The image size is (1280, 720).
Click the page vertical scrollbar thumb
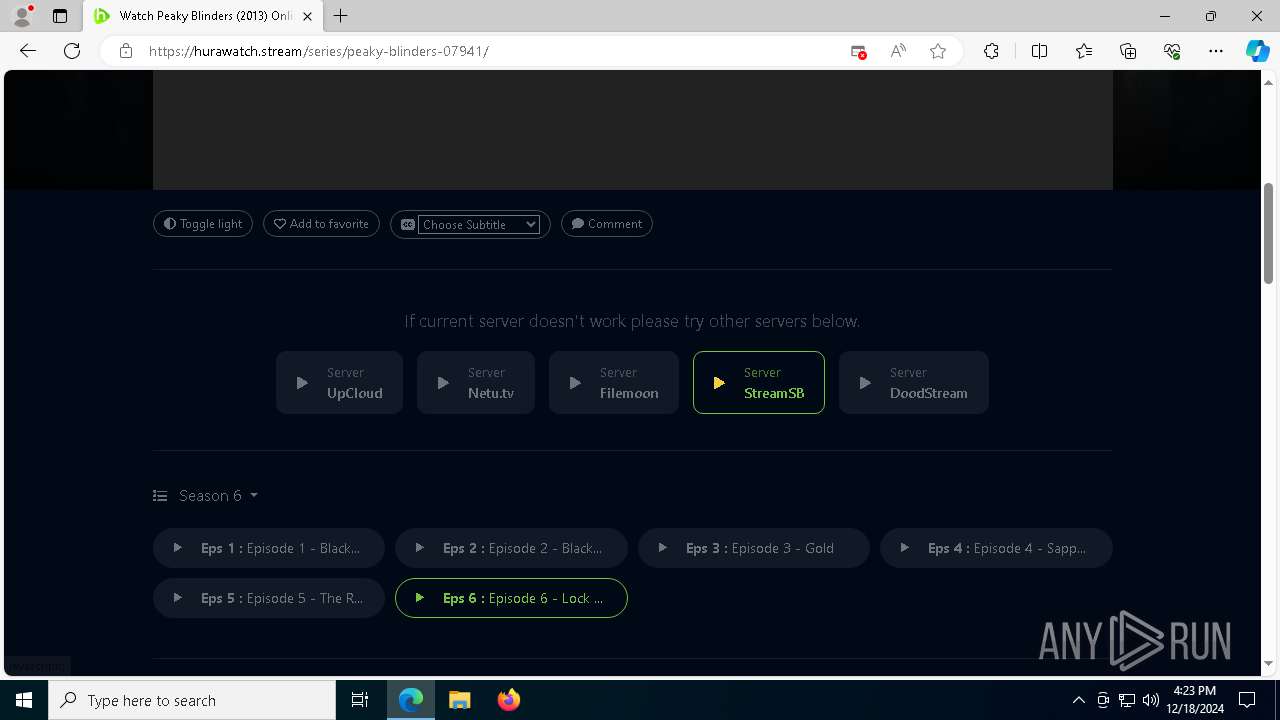[x=1269, y=232]
